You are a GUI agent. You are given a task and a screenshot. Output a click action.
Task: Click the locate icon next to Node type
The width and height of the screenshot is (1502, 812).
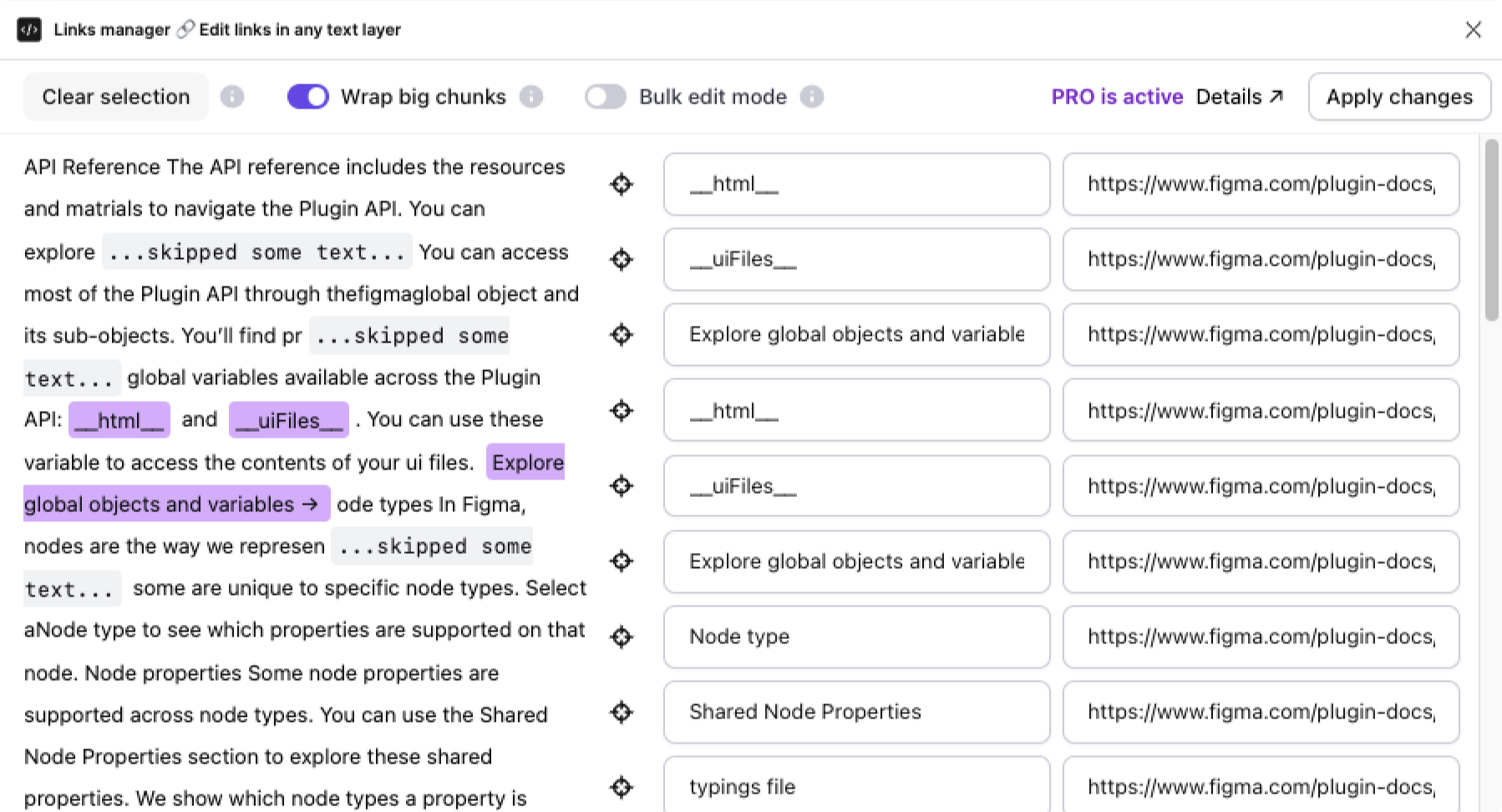click(x=621, y=637)
